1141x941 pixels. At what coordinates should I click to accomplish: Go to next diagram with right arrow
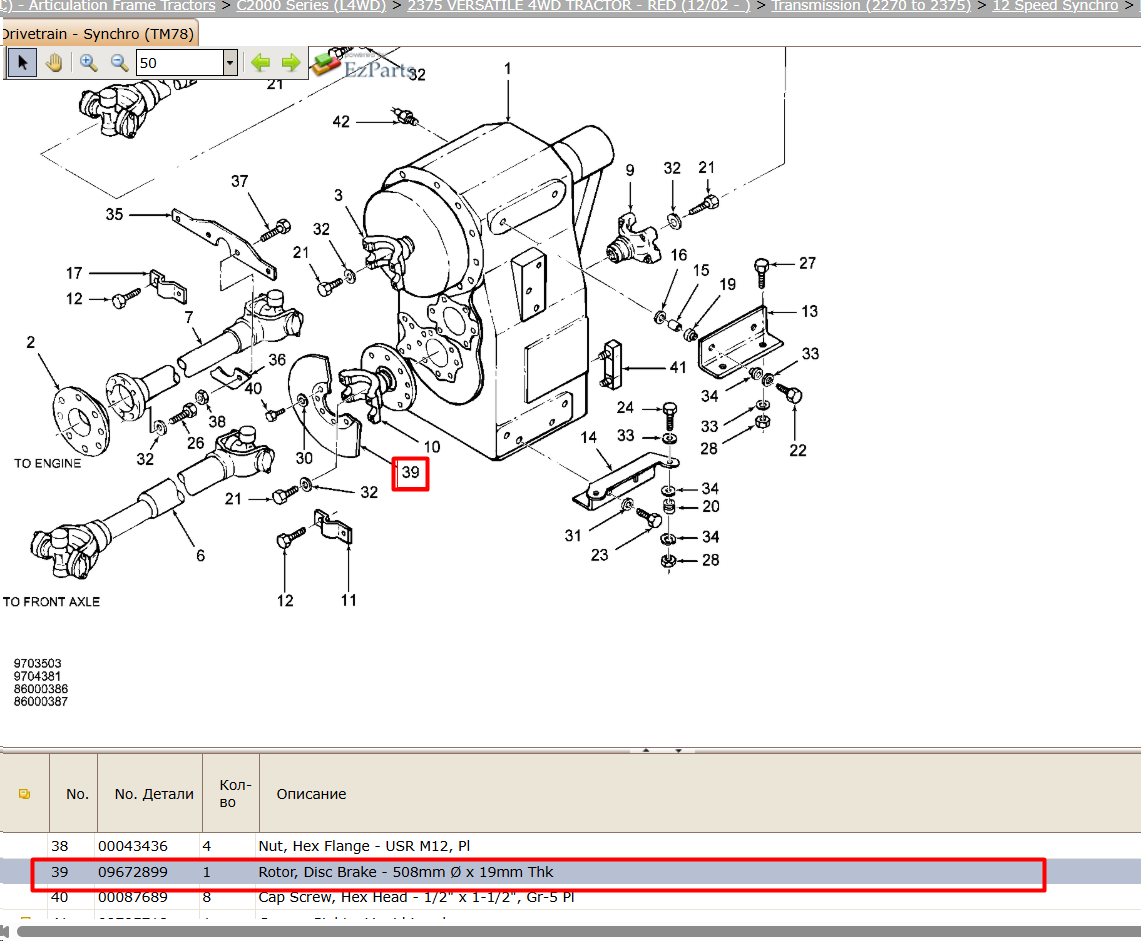[x=291, y=63]
